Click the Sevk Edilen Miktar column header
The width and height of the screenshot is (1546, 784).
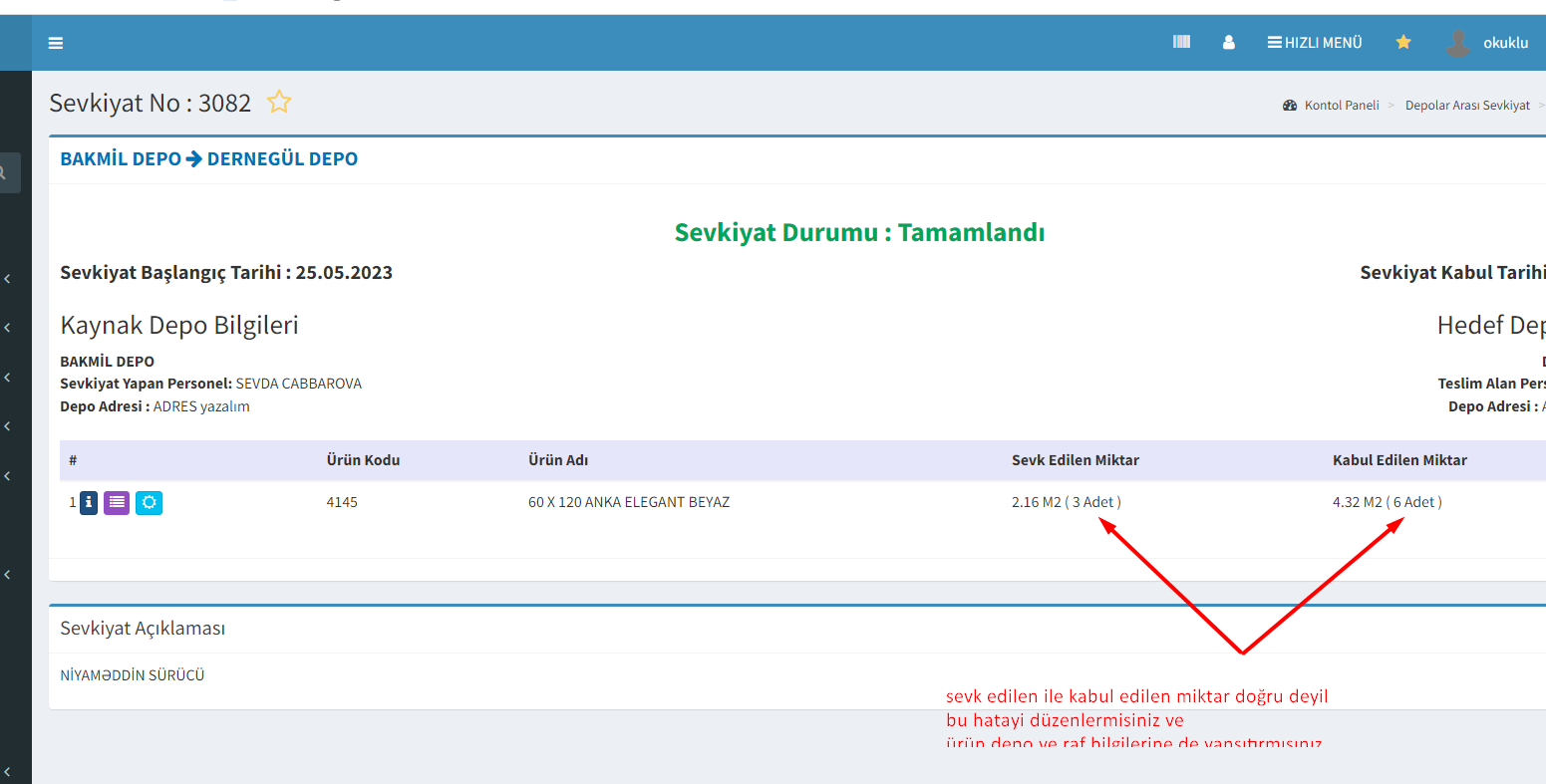(x=1075, y=460)
